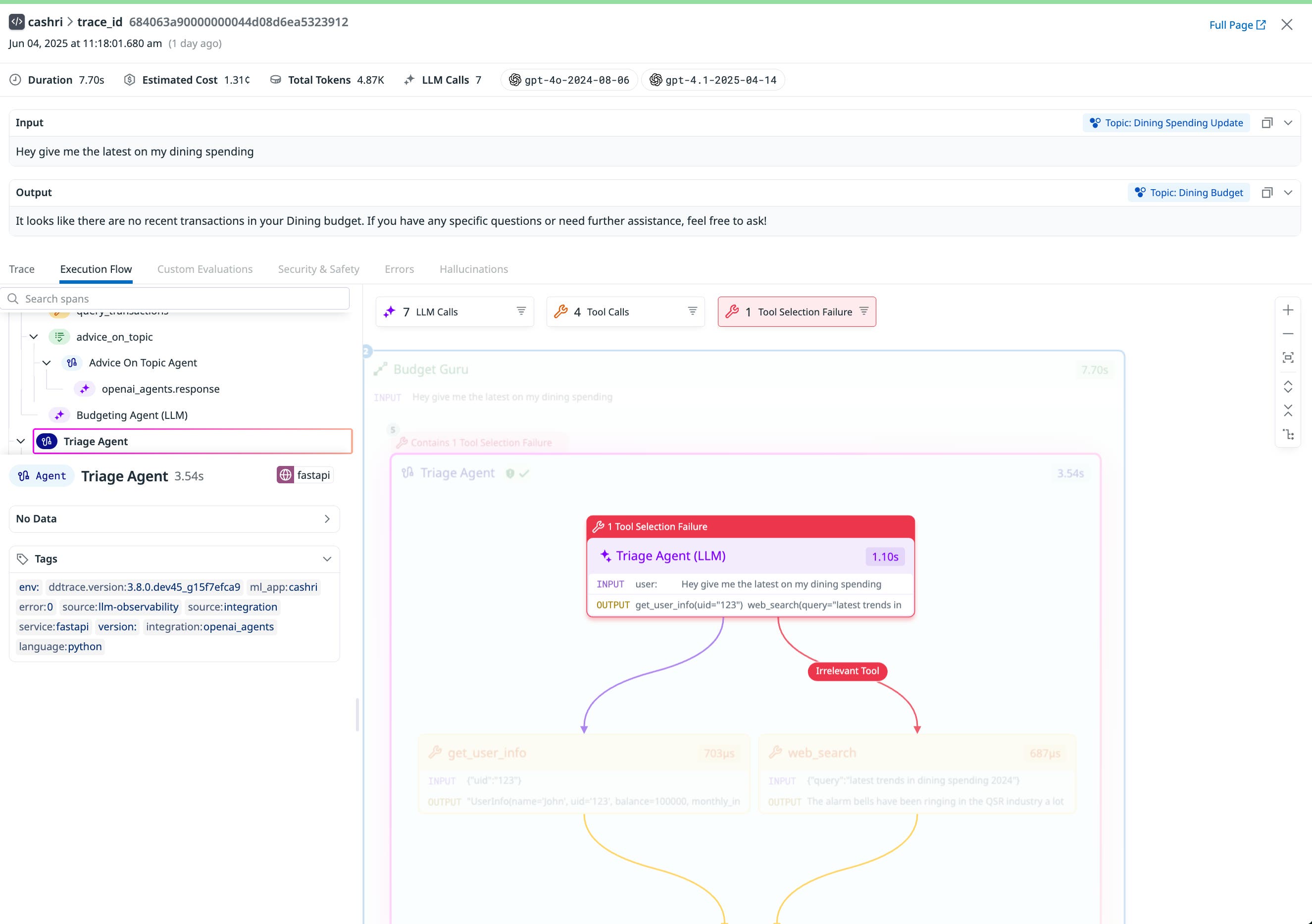
Task: Click the Search spans input field
Action: [x=171, y=298]
